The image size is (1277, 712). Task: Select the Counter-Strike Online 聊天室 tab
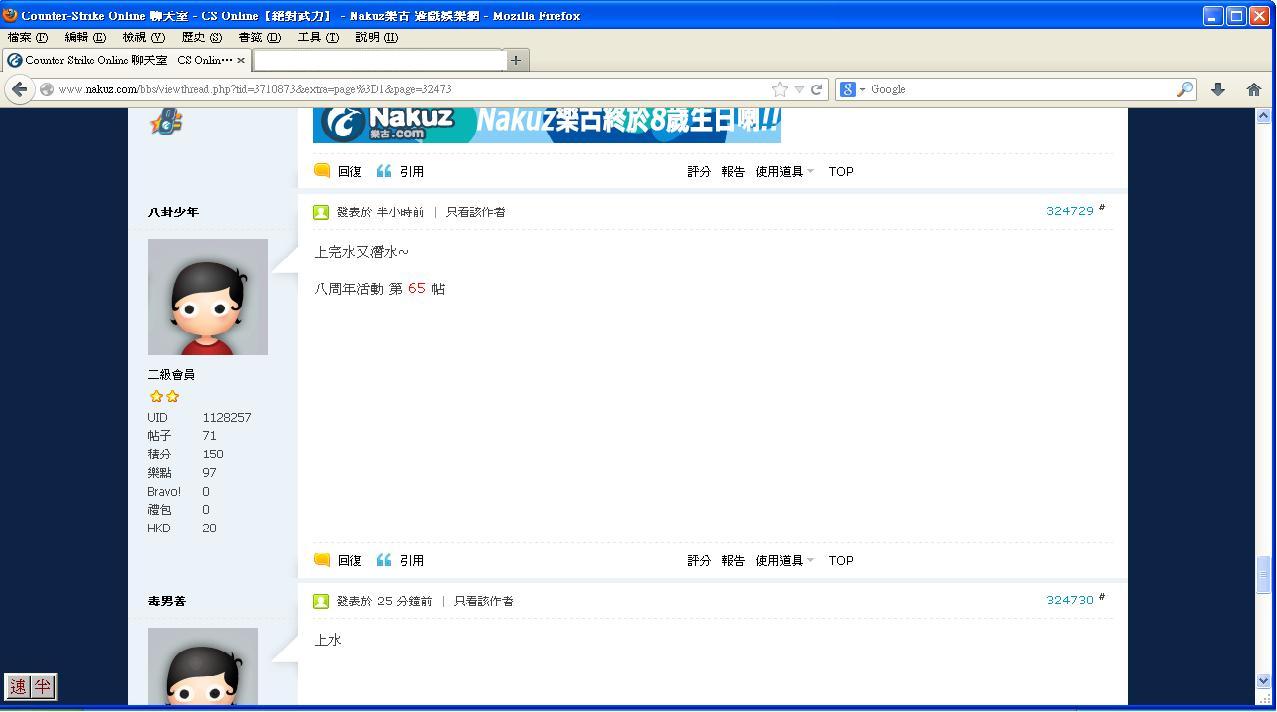125,60
